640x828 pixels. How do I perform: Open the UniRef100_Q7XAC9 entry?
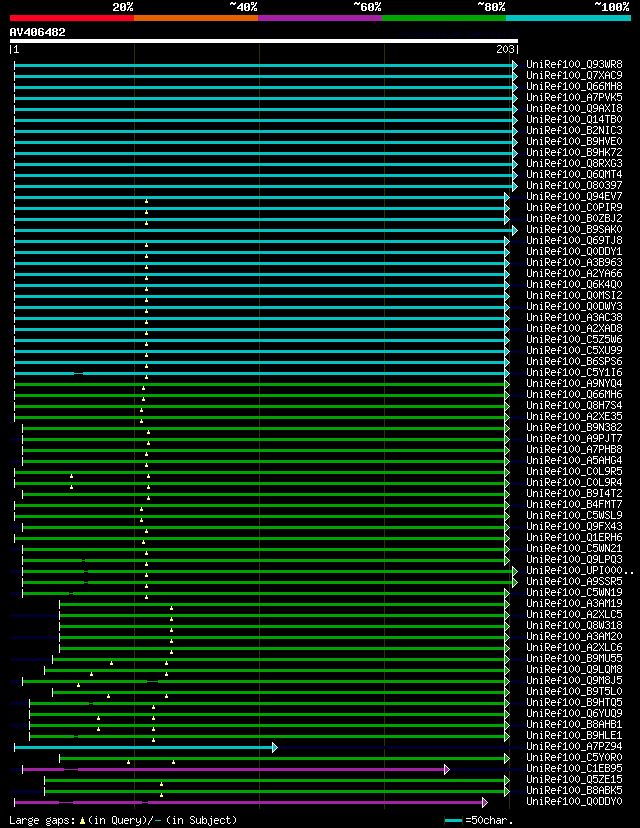574,76
